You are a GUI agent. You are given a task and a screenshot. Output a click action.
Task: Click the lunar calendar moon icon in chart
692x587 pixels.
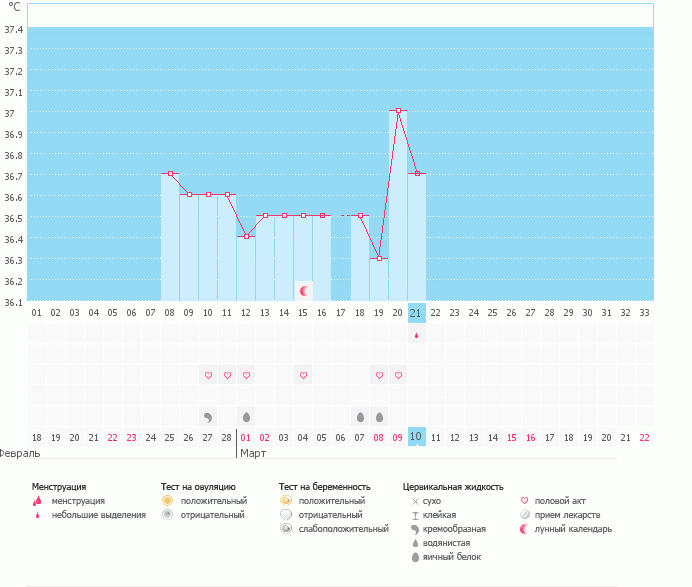303,290
